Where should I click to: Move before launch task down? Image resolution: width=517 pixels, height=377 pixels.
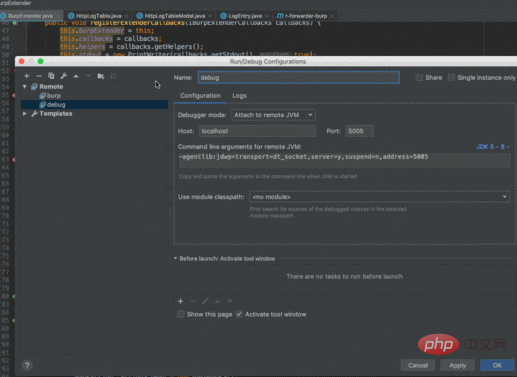[x=229, y=301]
